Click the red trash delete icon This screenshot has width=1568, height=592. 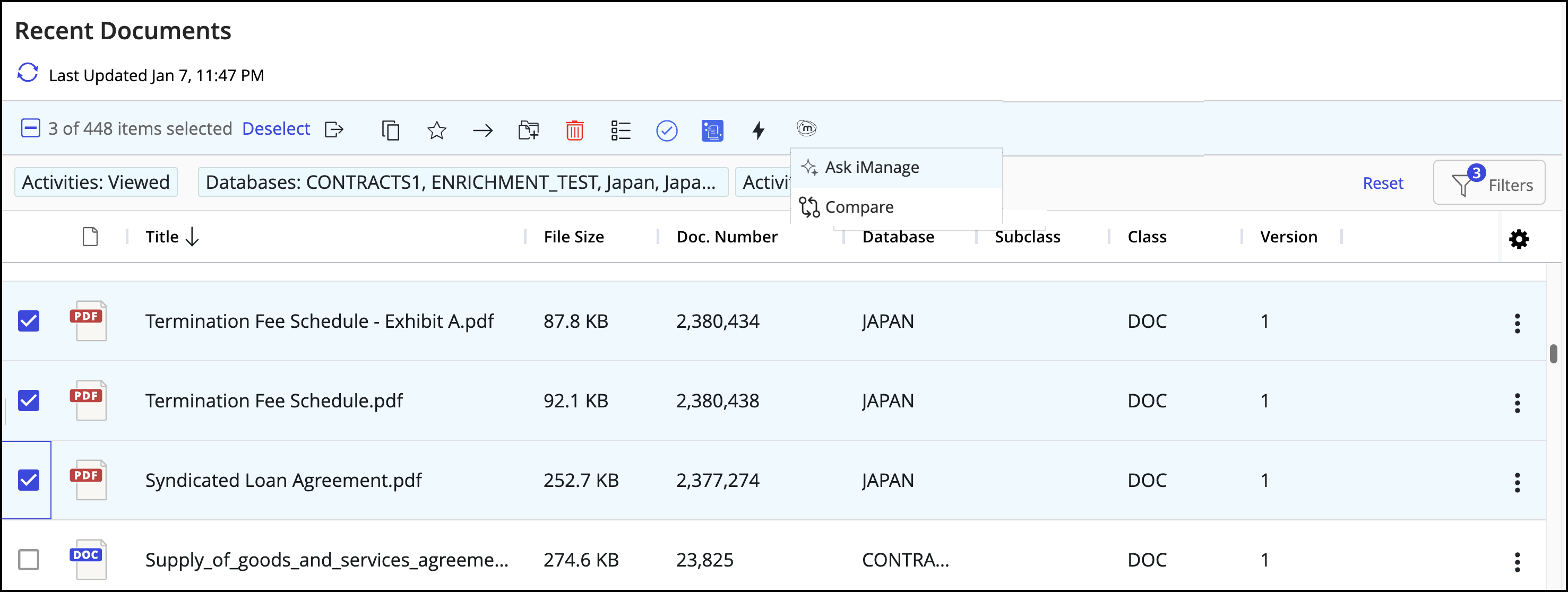[x=574, y=130]
